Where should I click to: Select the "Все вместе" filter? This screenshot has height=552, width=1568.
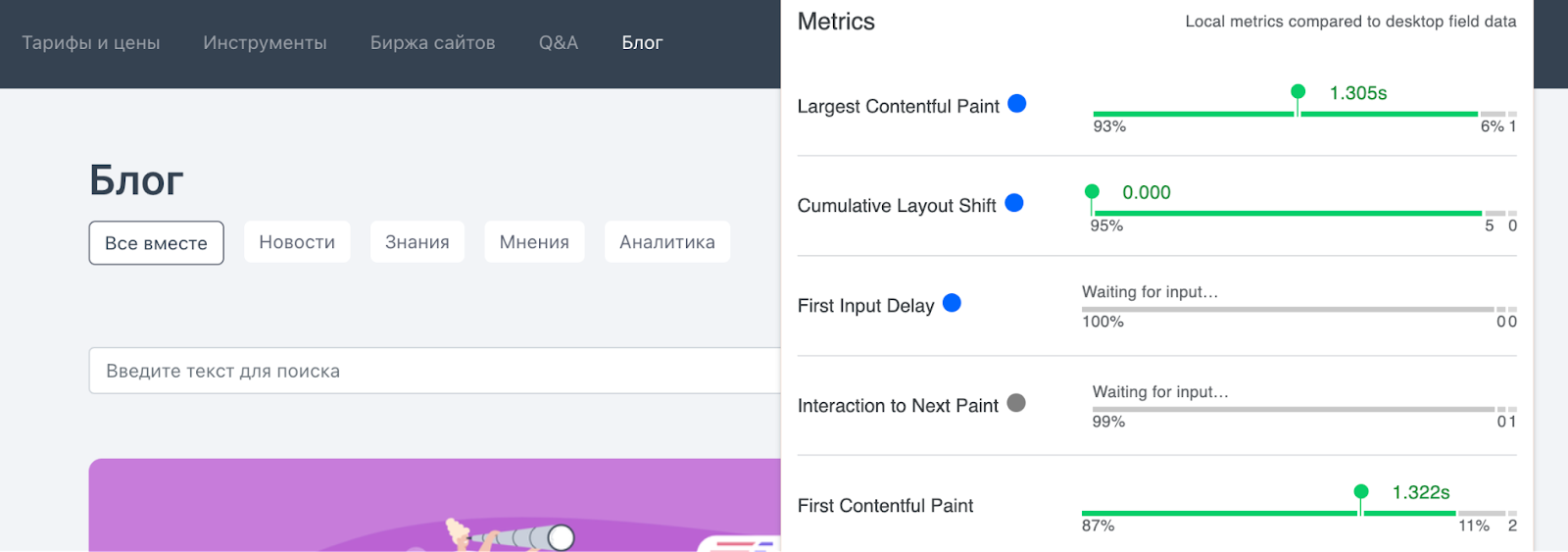tap(156, 243)
